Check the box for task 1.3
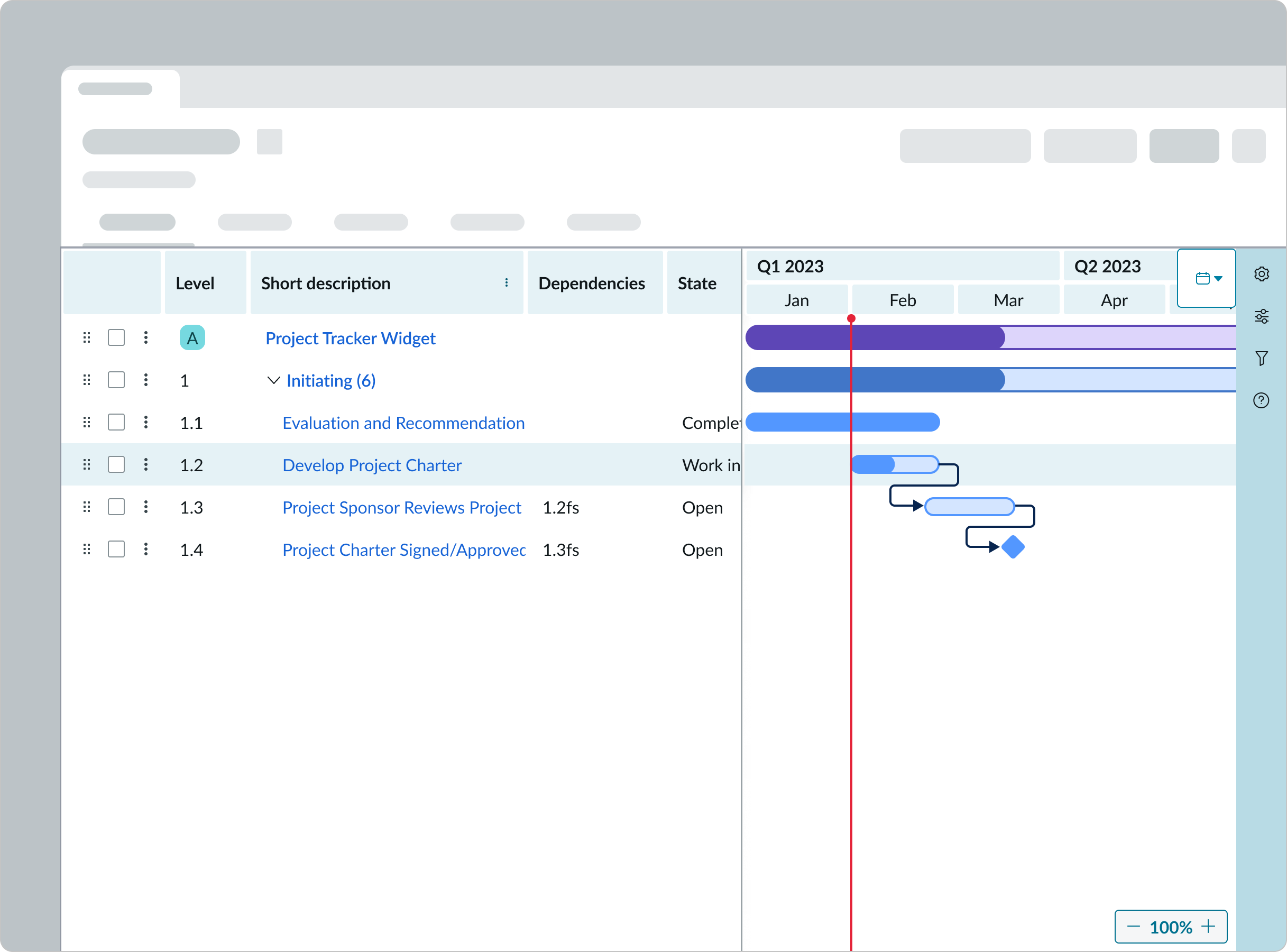 [x=116, y=507]
